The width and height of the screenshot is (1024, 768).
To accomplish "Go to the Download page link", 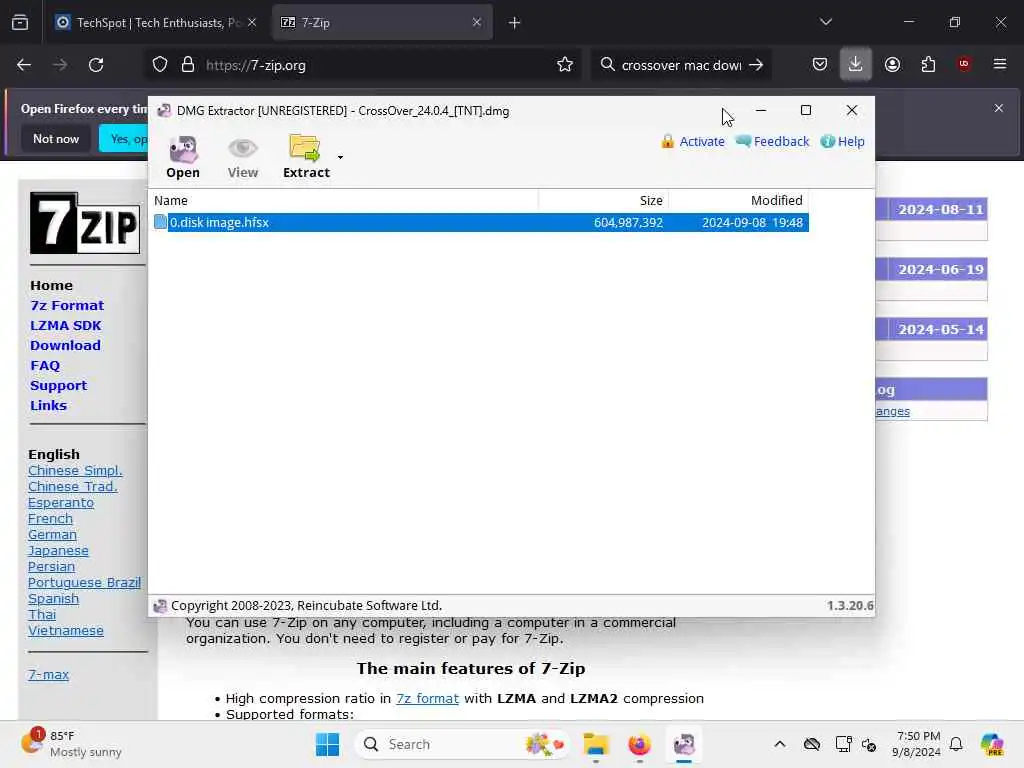I will [x=65, y=345].
